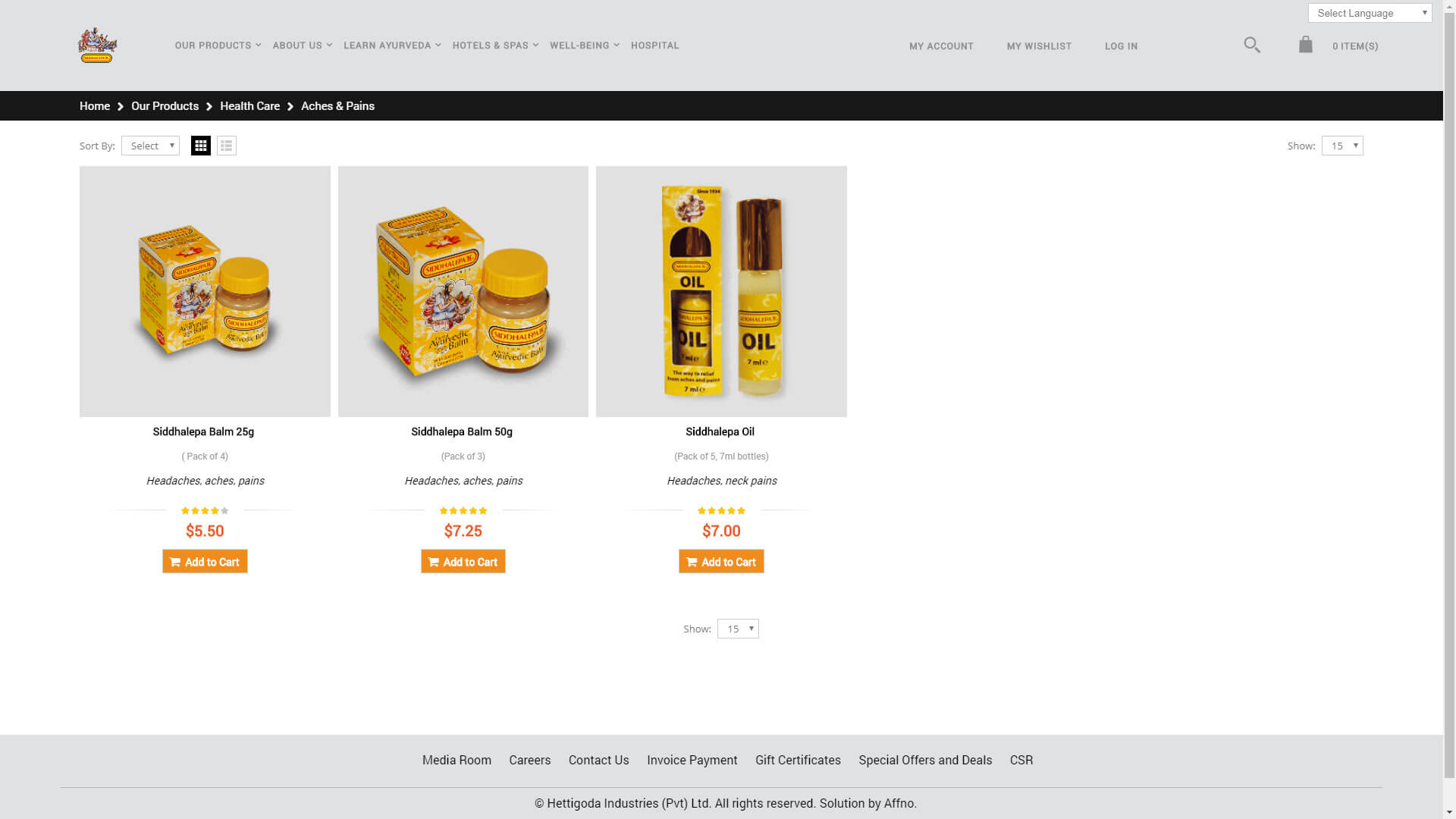The image size is (1456, 819).
Task: Switch to grid view layout
Action: pos(201,146)
